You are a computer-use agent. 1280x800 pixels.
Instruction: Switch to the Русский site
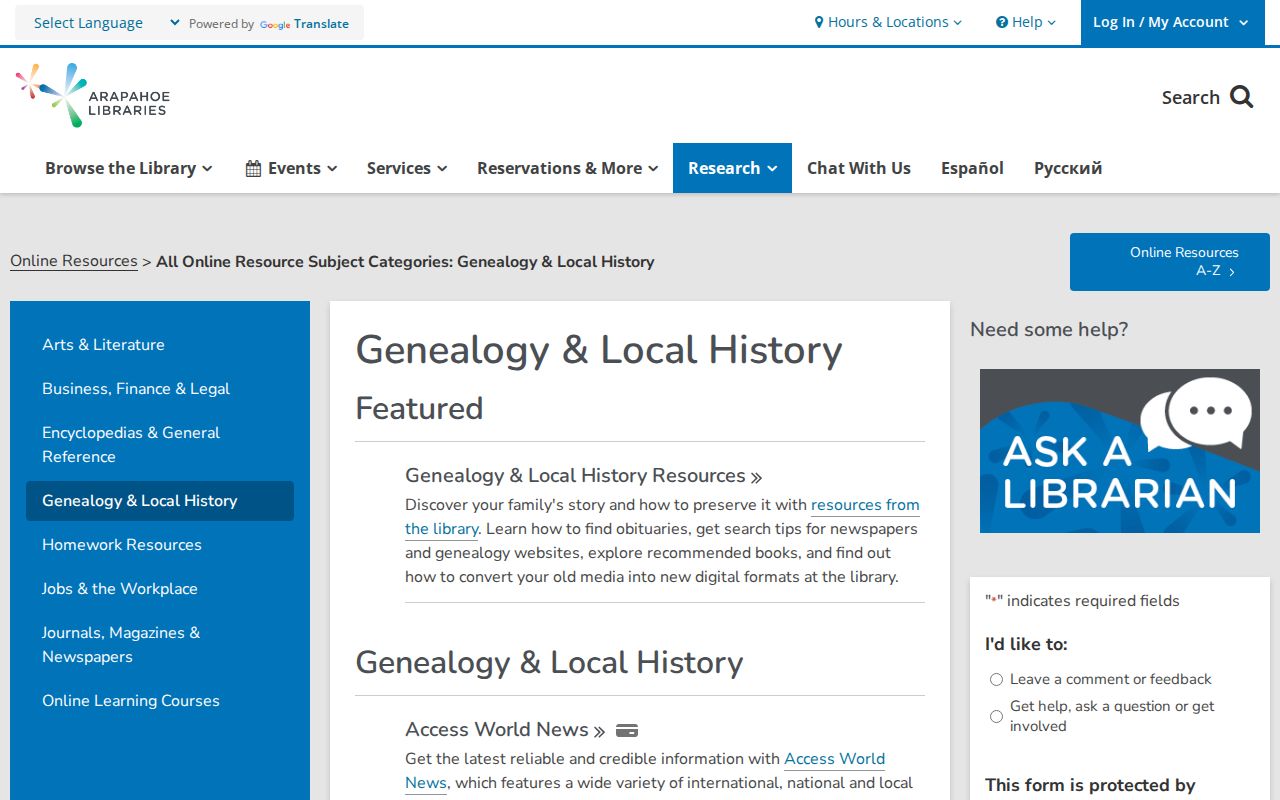[x=1068, y=168]
